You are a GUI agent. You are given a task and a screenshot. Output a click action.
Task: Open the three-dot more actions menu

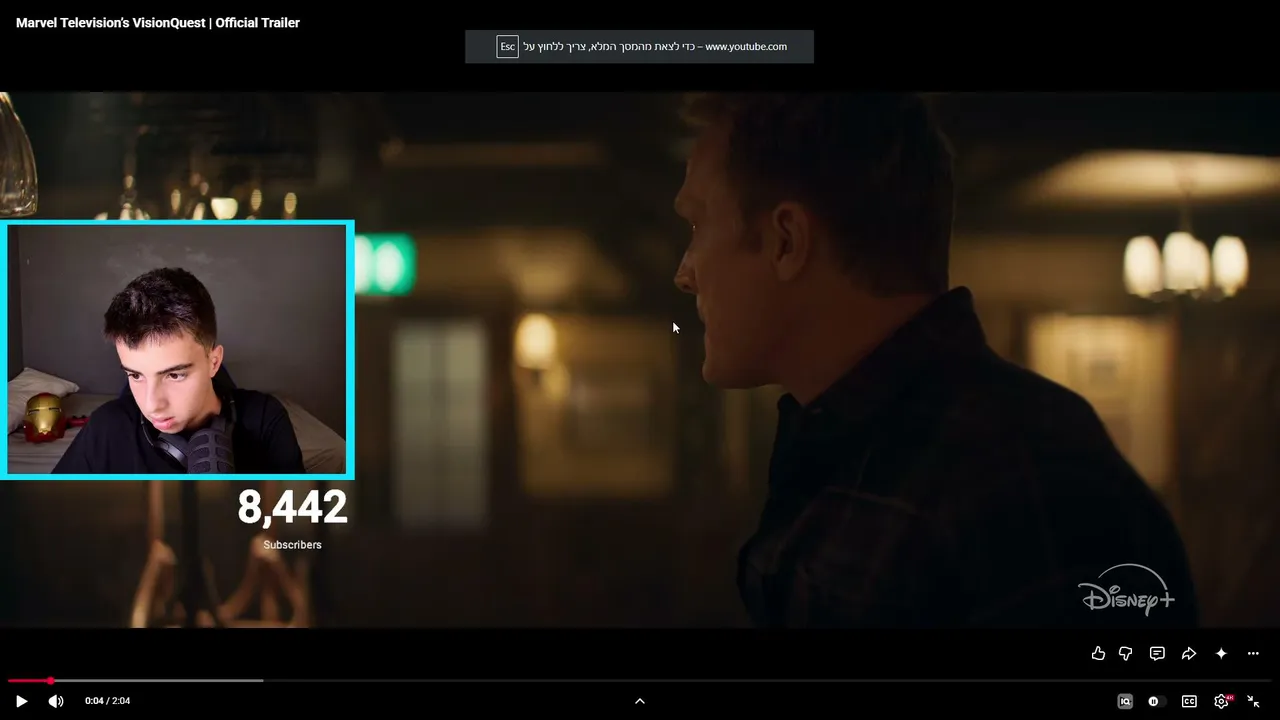click(1253, 653)
